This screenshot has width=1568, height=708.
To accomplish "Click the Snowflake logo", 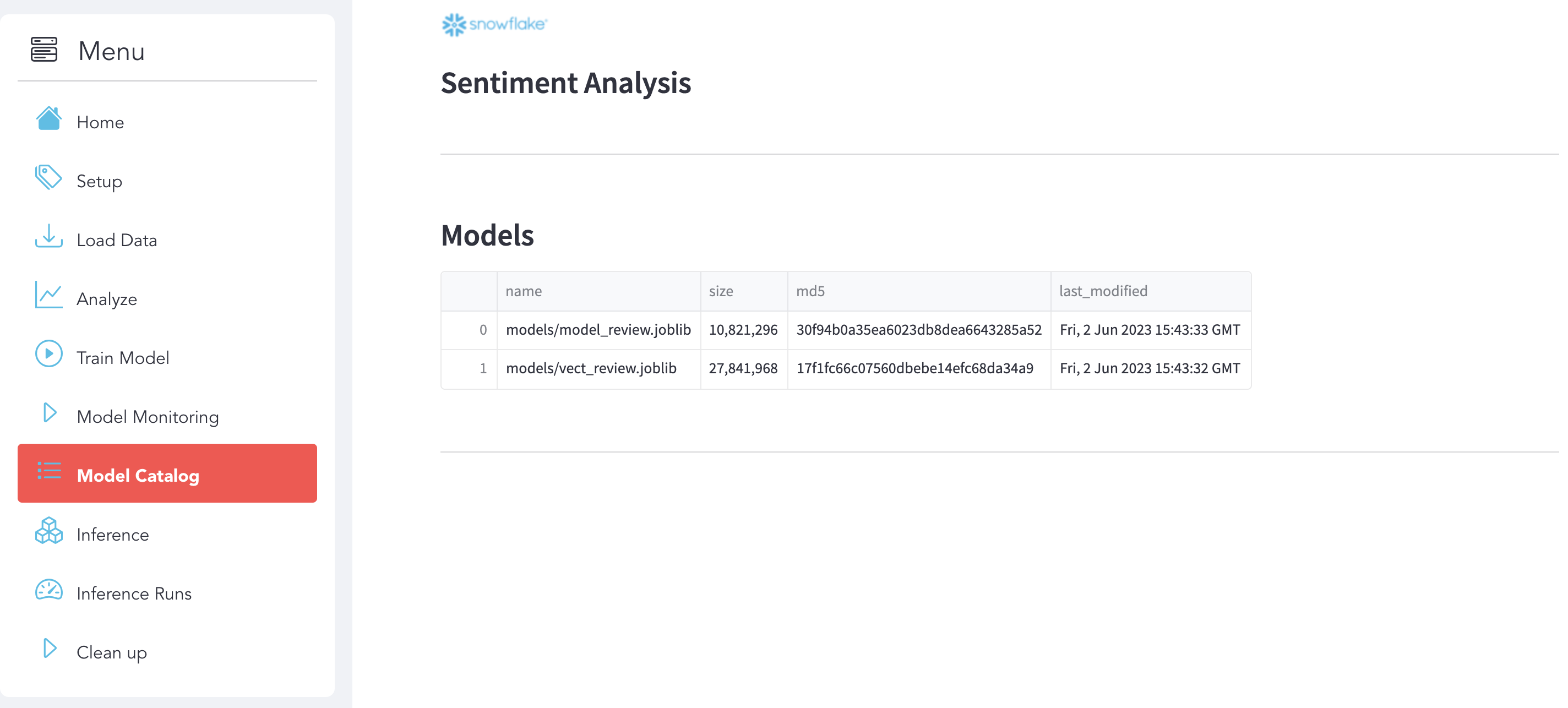I will [494, 24].
